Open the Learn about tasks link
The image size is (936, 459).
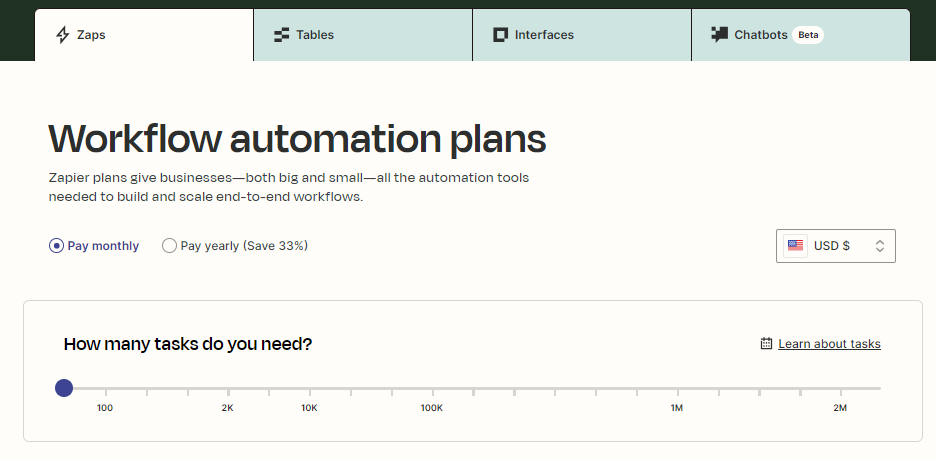tap(829, 344)
